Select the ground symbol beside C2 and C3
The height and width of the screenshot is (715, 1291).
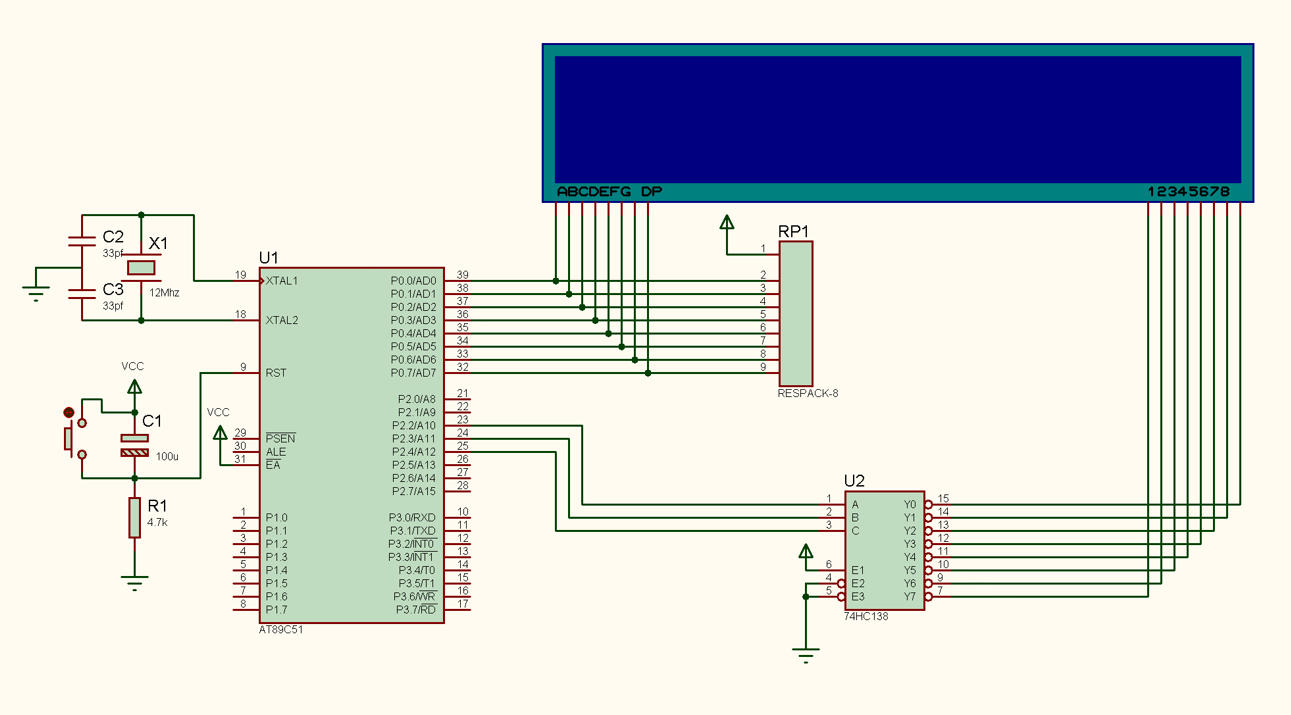click(35, 292)
